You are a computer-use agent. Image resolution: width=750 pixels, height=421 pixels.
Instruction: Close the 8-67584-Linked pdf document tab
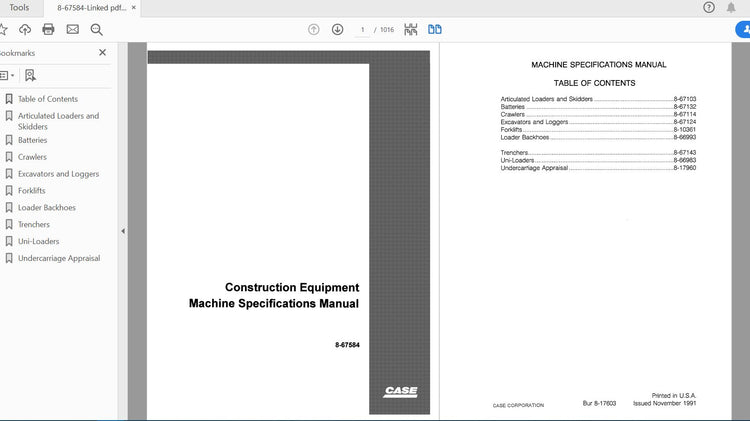click(x=134, y=8)
